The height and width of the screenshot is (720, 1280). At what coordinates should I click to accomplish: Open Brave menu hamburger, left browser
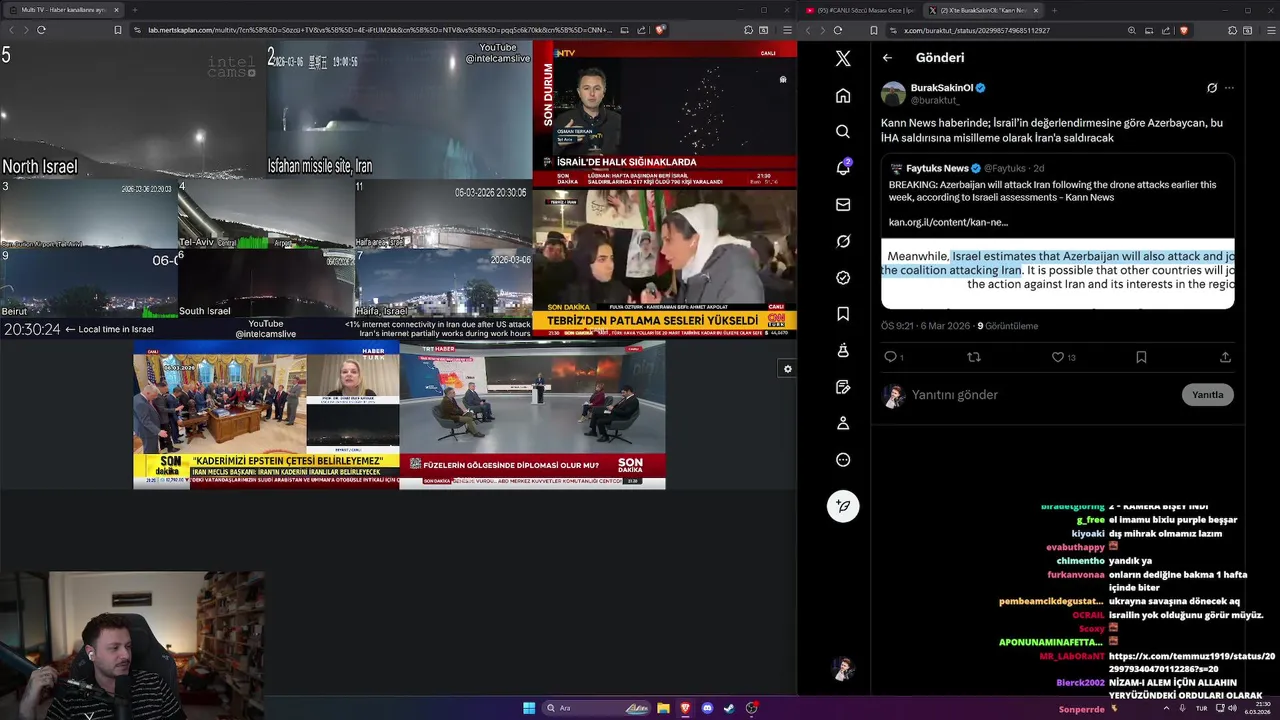pyautogui.click(x=787, y=30)
